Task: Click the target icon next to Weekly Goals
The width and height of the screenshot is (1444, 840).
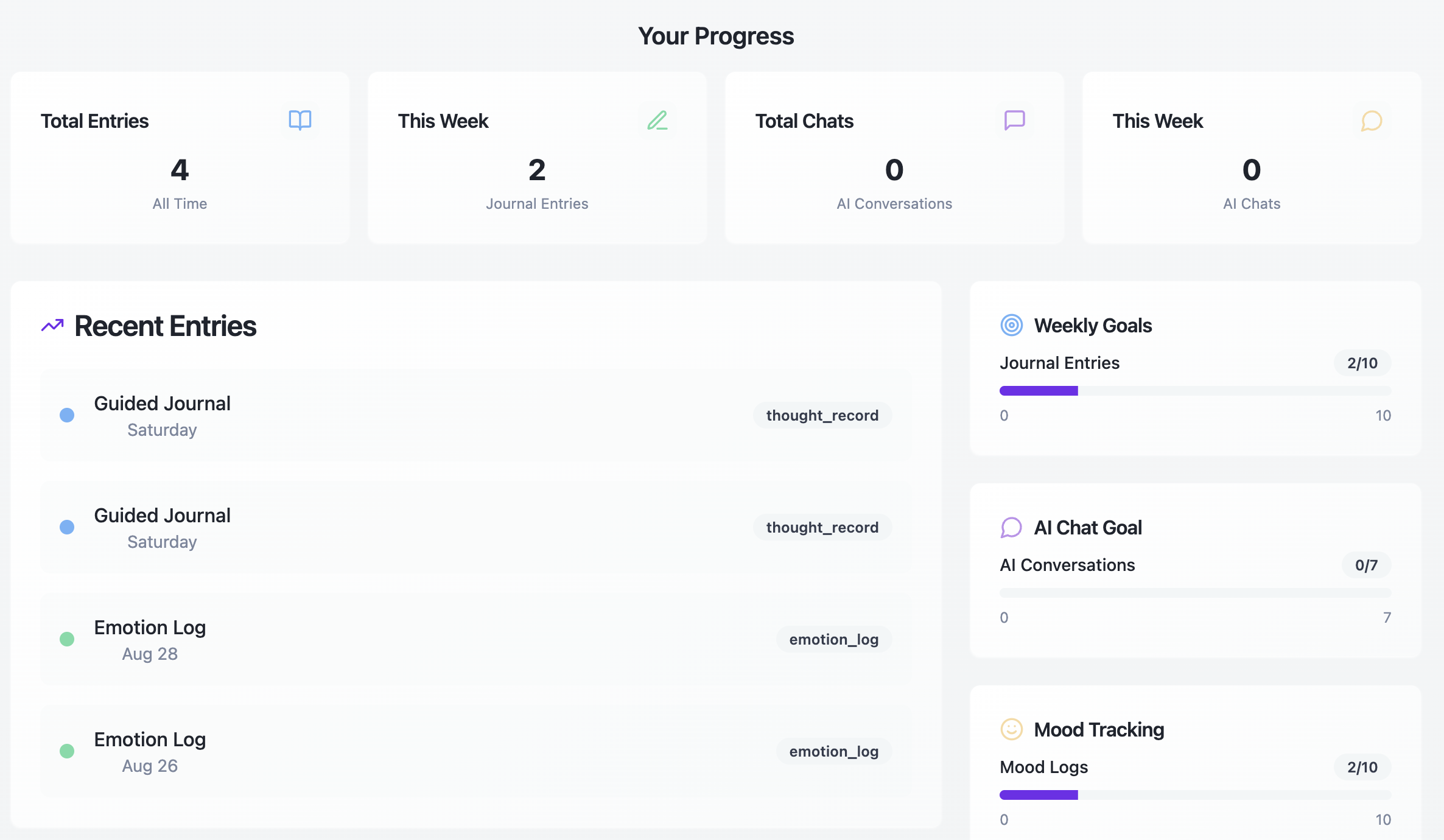Action: [1011, 325]
